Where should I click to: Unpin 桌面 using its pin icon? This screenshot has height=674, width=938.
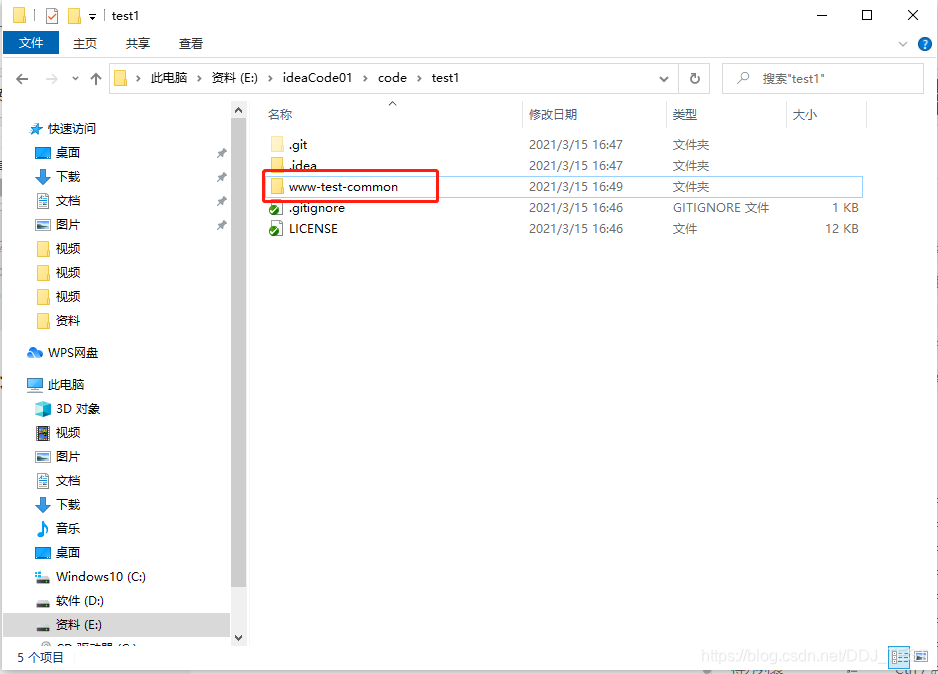pyautogui.click(x=221, y=153)
